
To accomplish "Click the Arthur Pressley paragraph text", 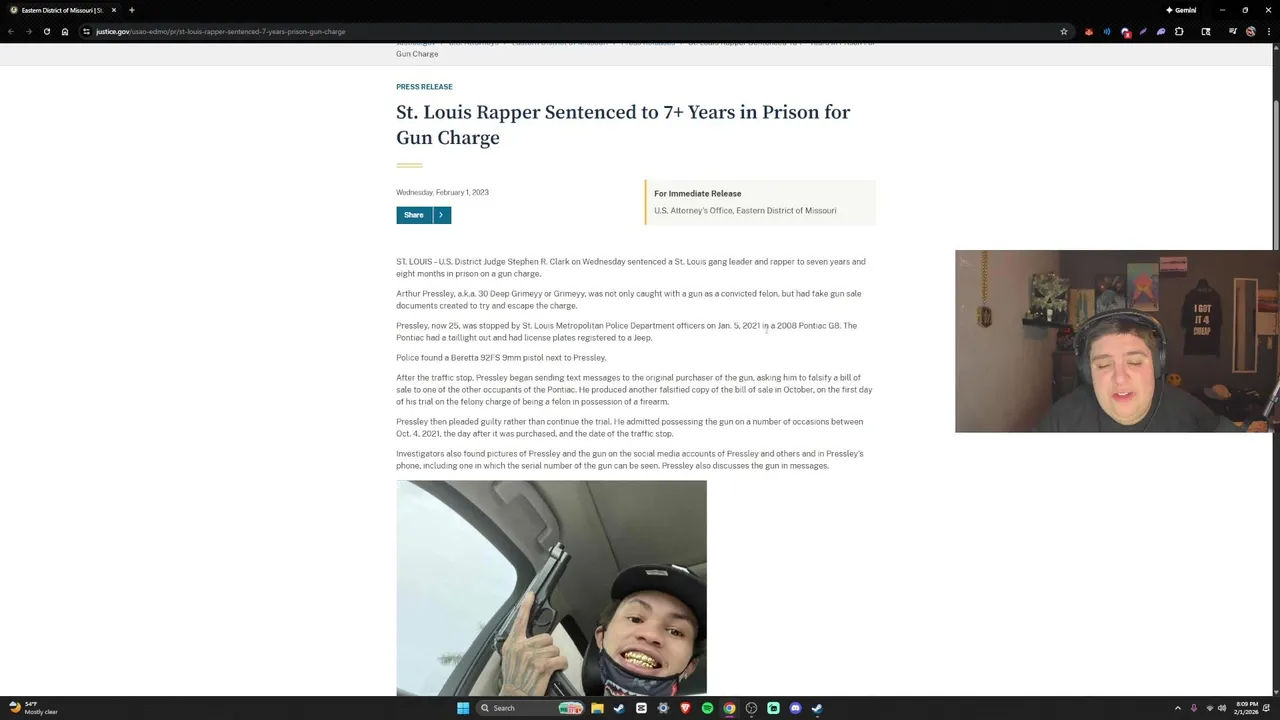I will 628,299.
